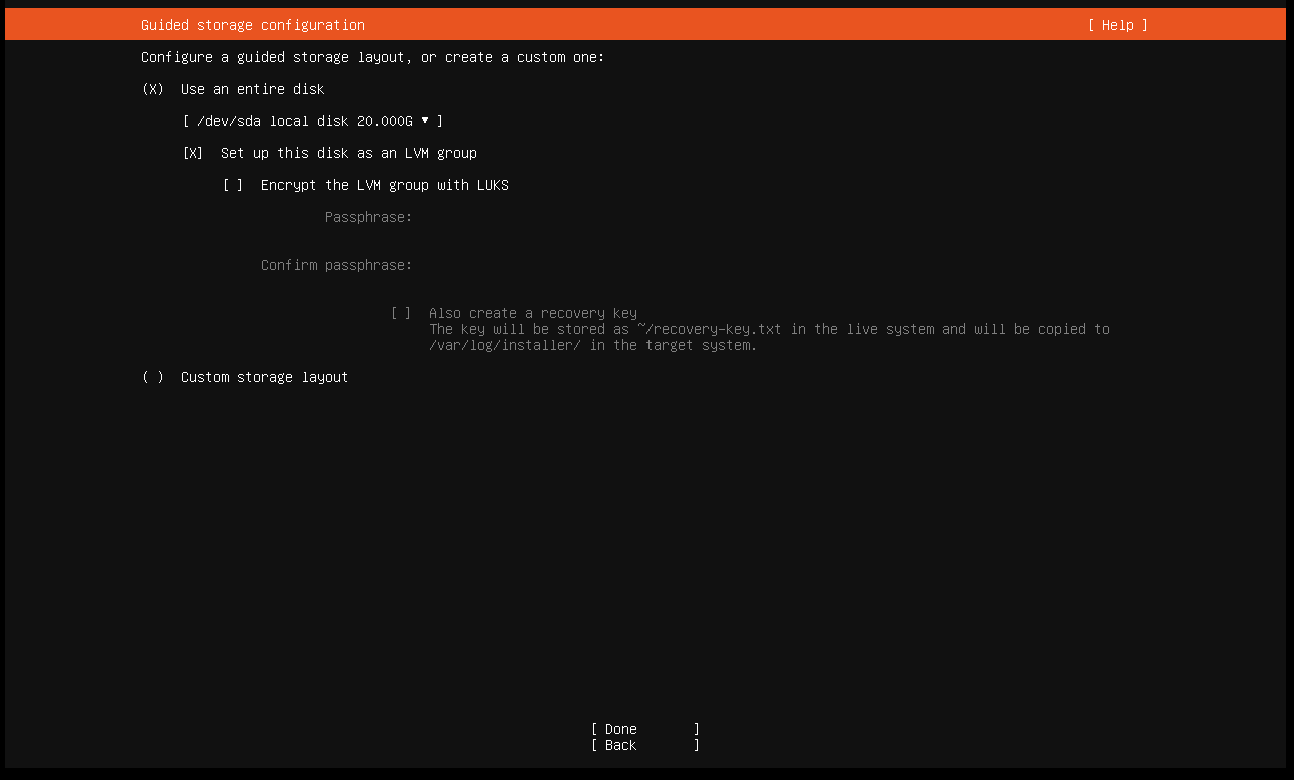Image resolution: width=1294 pixels, height=780 pixels.
Task: Click 'Configure a guided storage layout' instruction text
Action: pyautogui.click(x=373, y=57)
